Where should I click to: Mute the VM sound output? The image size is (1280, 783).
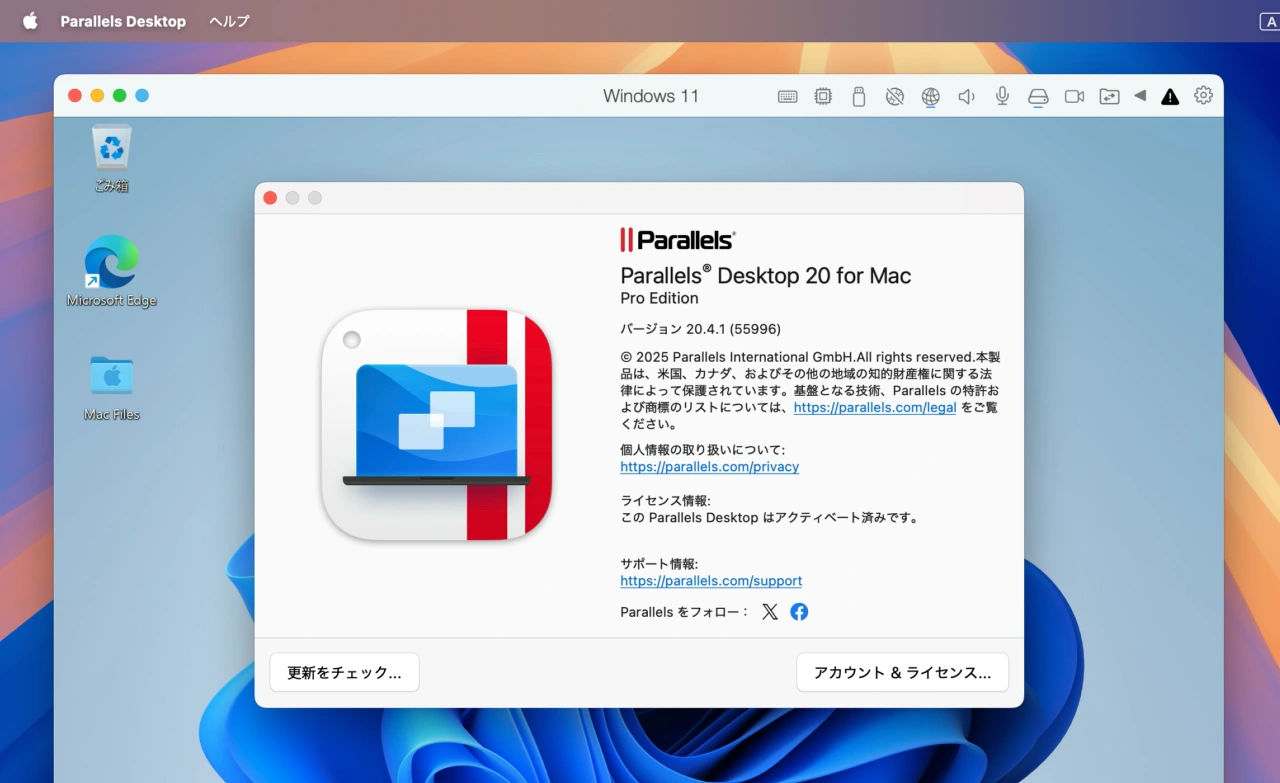[966, 95]
